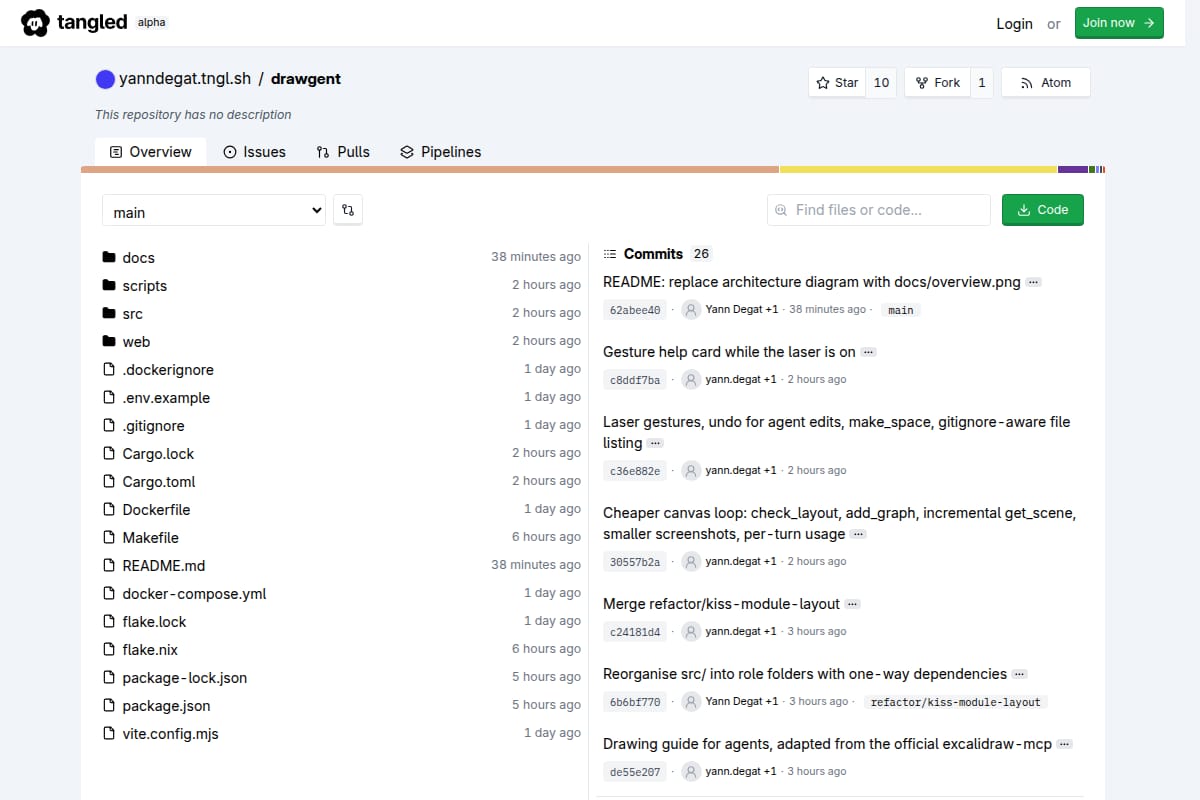Screen dimensions: 1200x800
Task: Expand Reorganise src/ commit ellipsis
Action: click(1019, 675)
